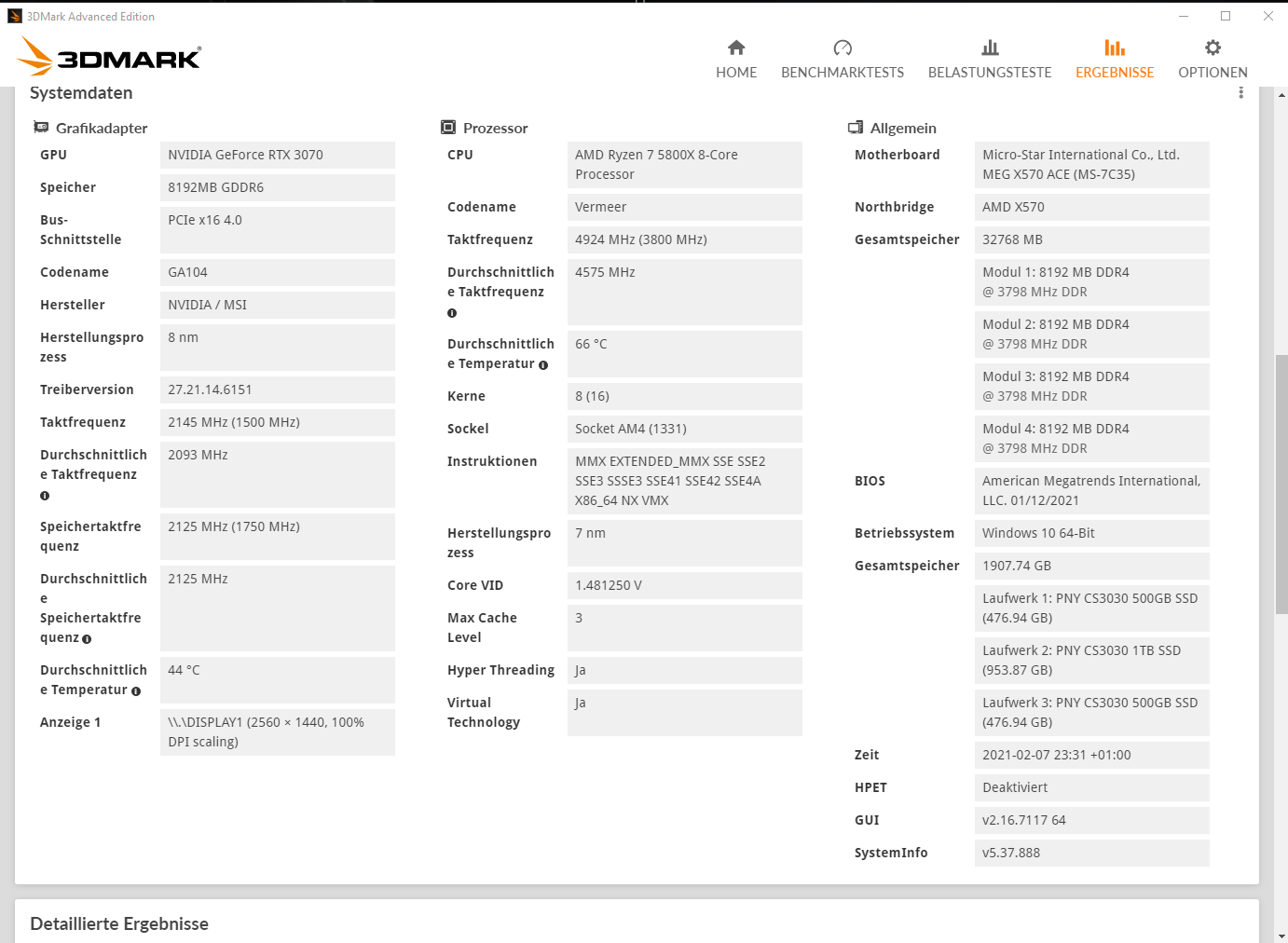The height and width of the screenshot is (943, 1288).
Task: Switch to the ERGEBNISSE tab
Action: click(x=1115, y=72)
